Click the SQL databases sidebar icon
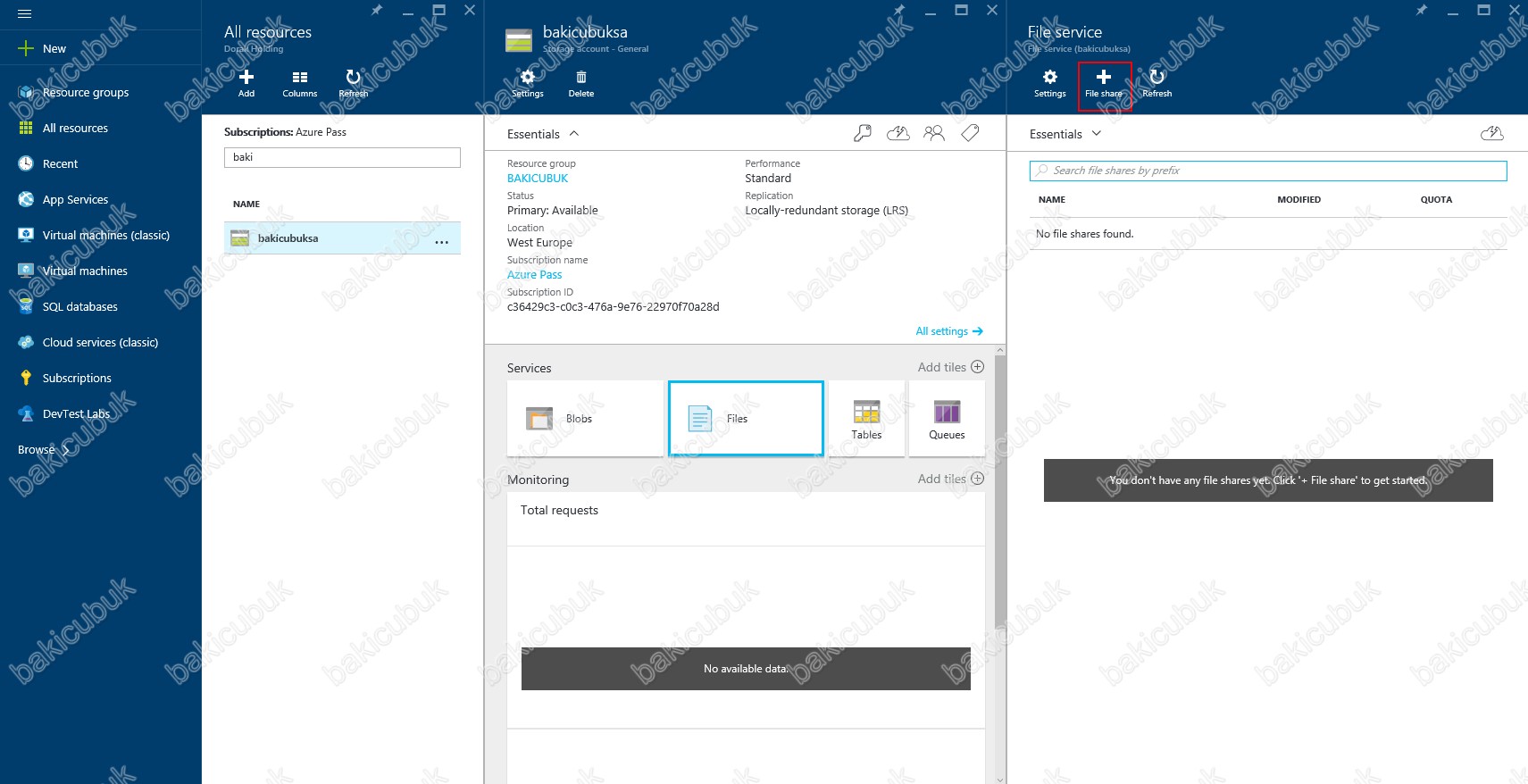Image resolution: width=1528 pixels, height=784 pixels. [26, 306]
